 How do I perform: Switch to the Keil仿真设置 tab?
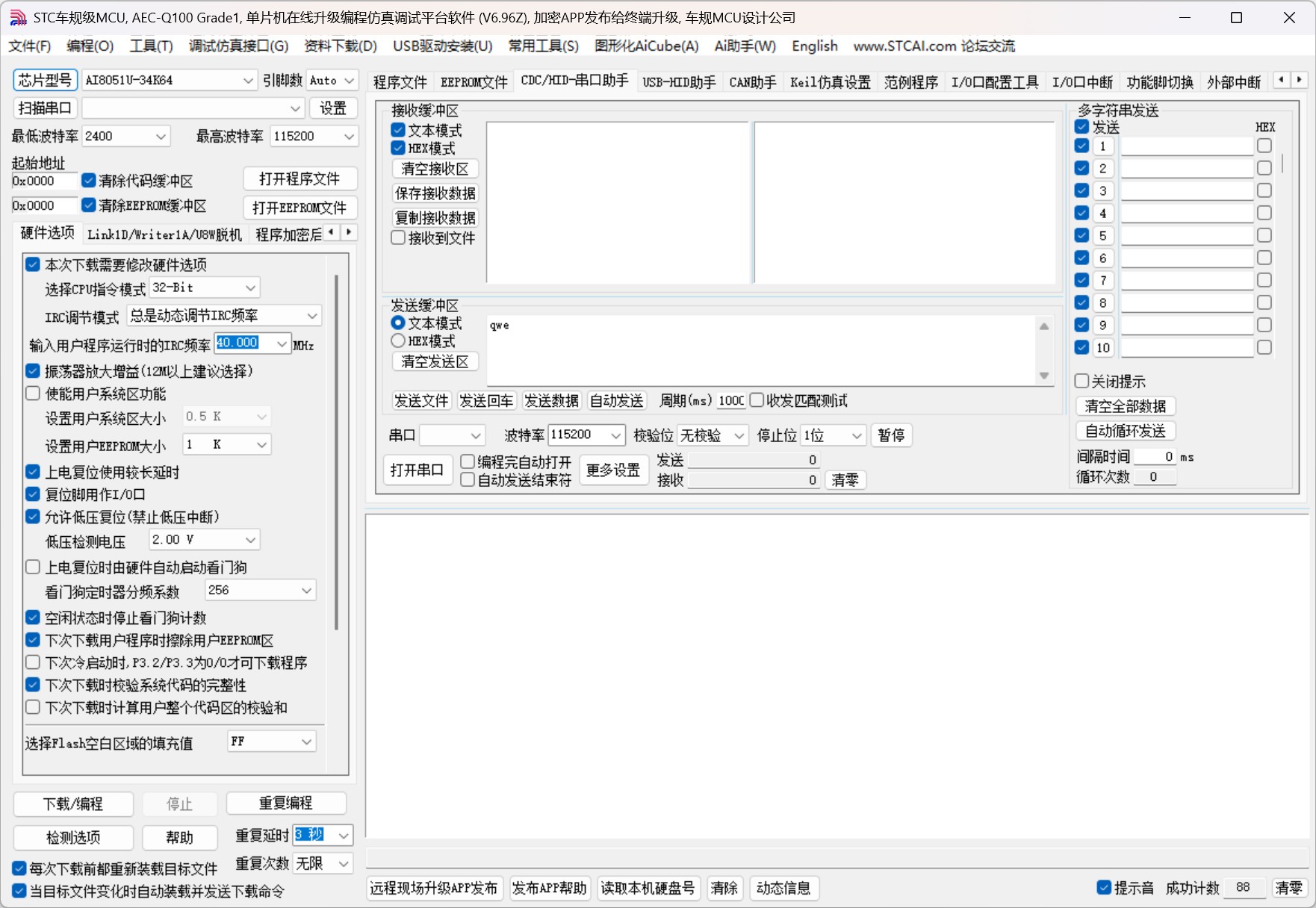click(x=831, y=81)
